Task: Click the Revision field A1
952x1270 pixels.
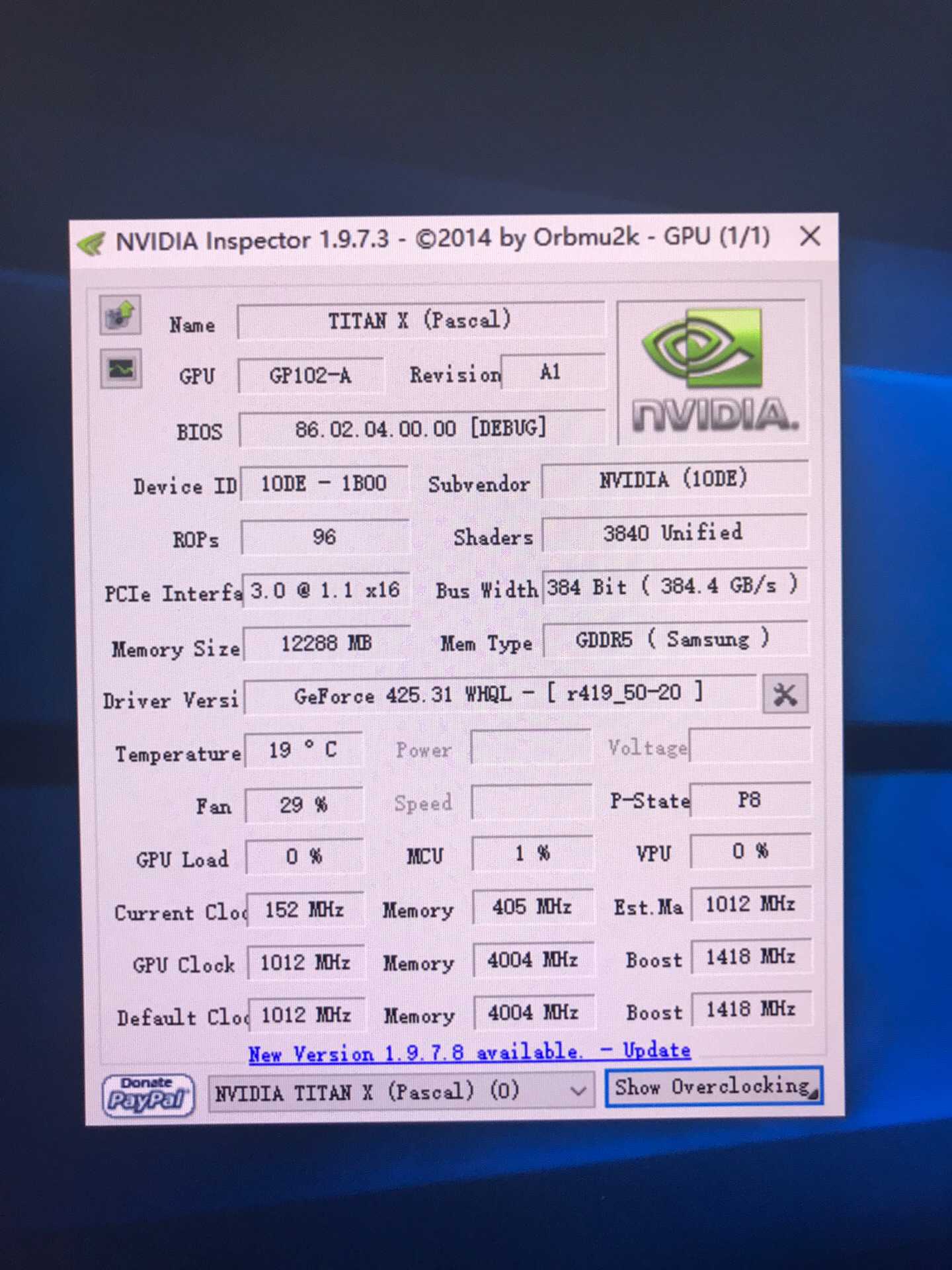Action: [x=553, y=372]
